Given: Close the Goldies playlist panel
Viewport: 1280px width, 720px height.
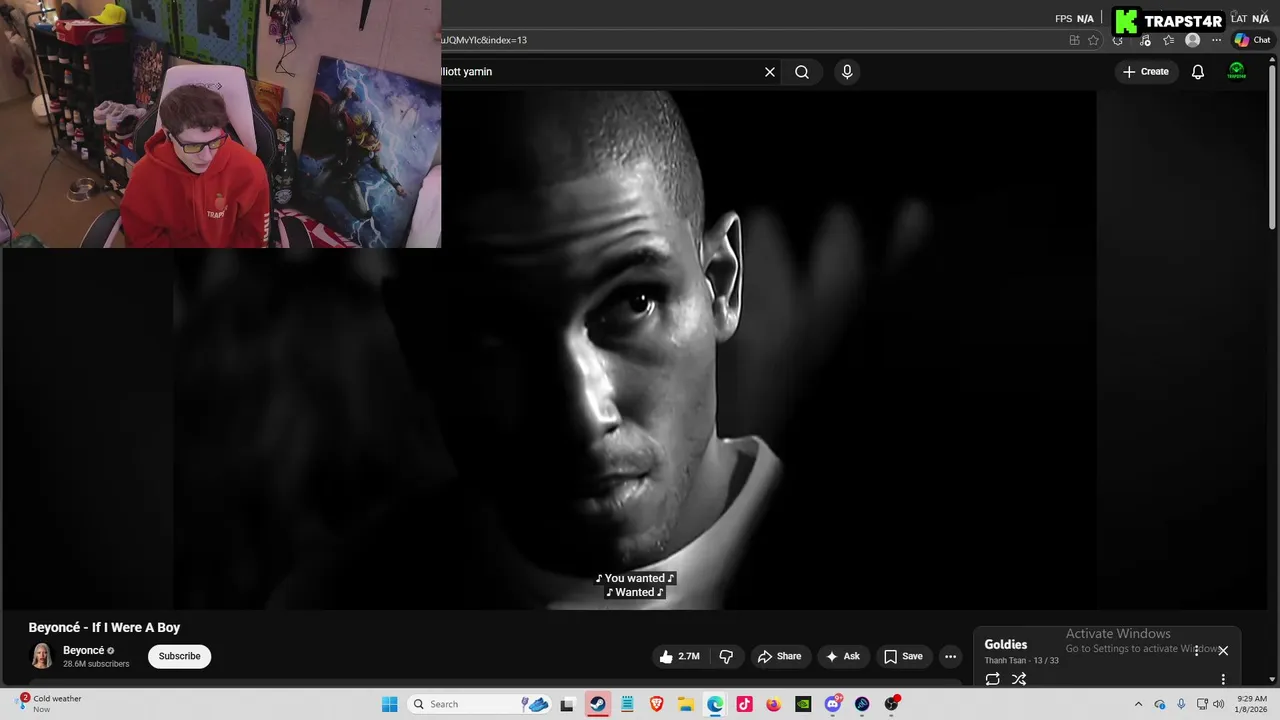Looking at the screenshot, I should [1223, 651].
